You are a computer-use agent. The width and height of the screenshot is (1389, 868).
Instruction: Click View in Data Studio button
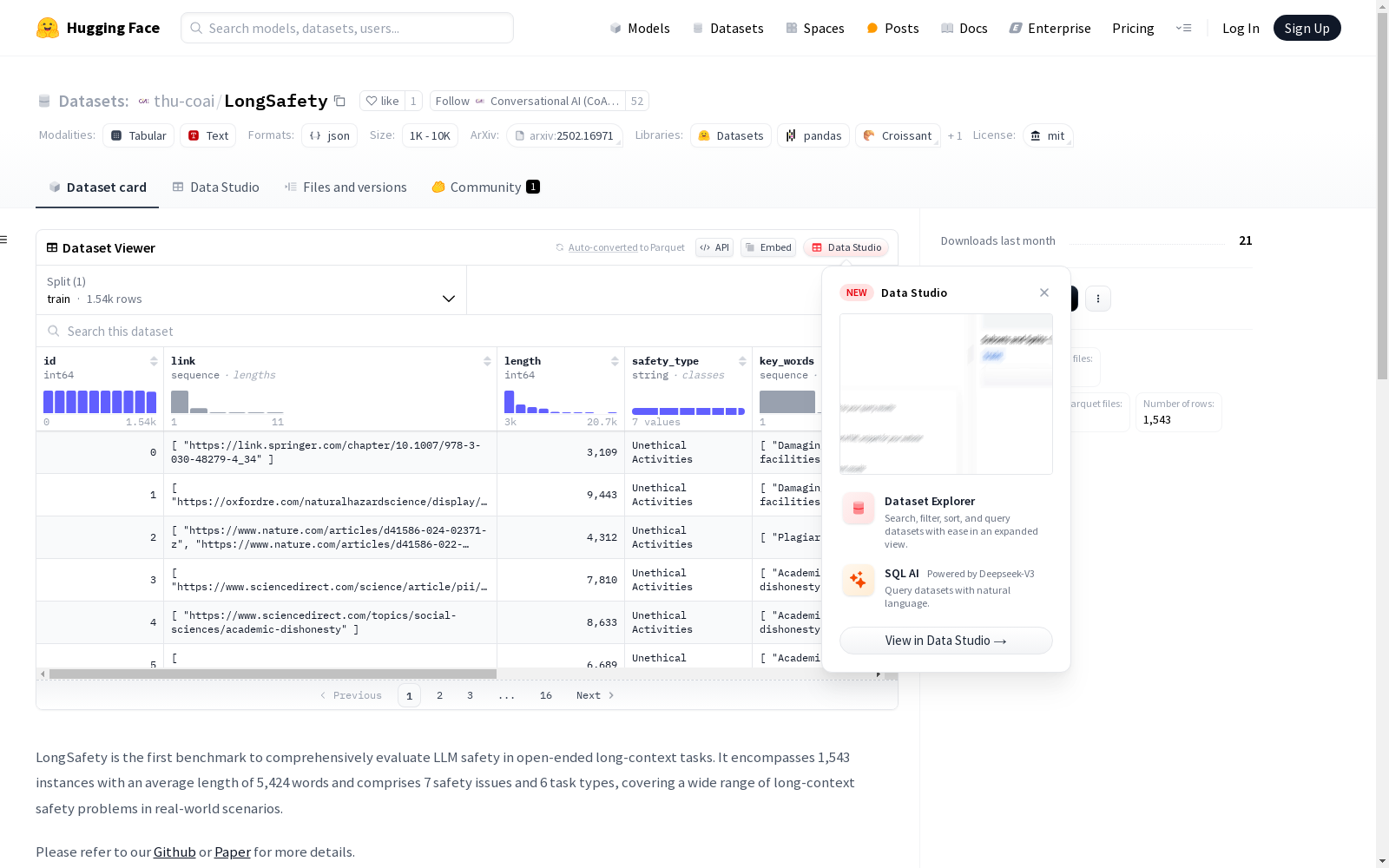(946, 641)
